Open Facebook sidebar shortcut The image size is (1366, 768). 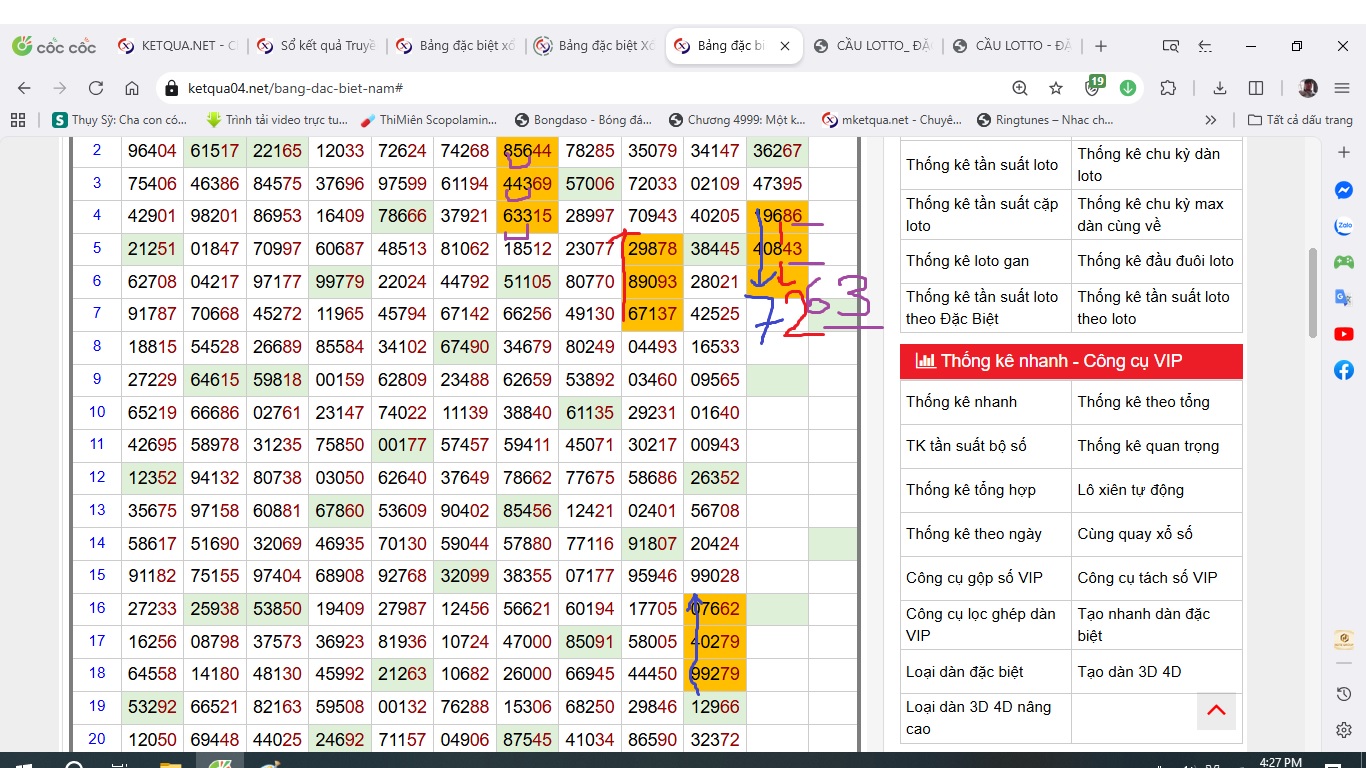pyautogui.click(x=1344, y=370)
